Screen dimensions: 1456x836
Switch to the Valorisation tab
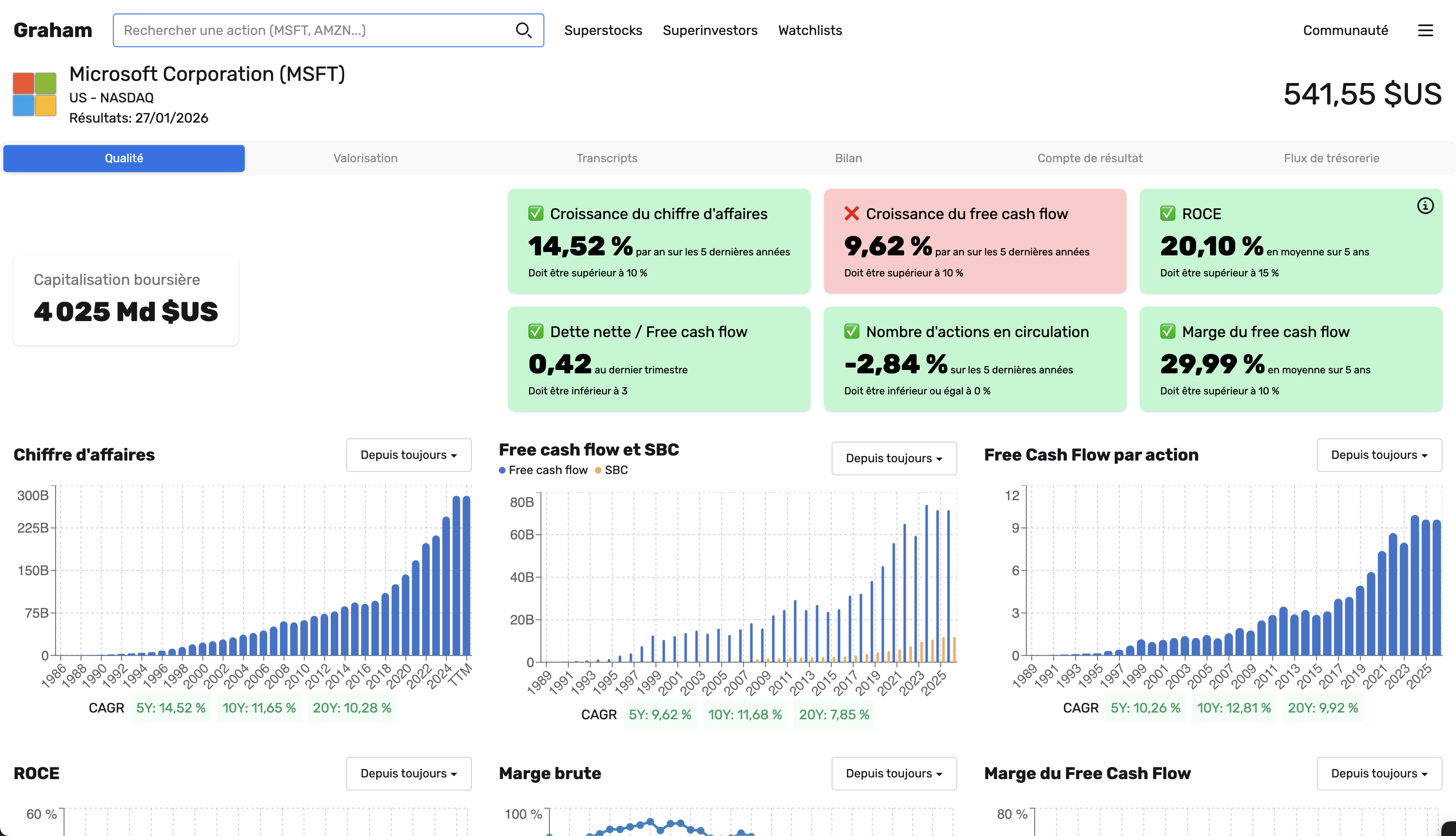coord(366,158)
